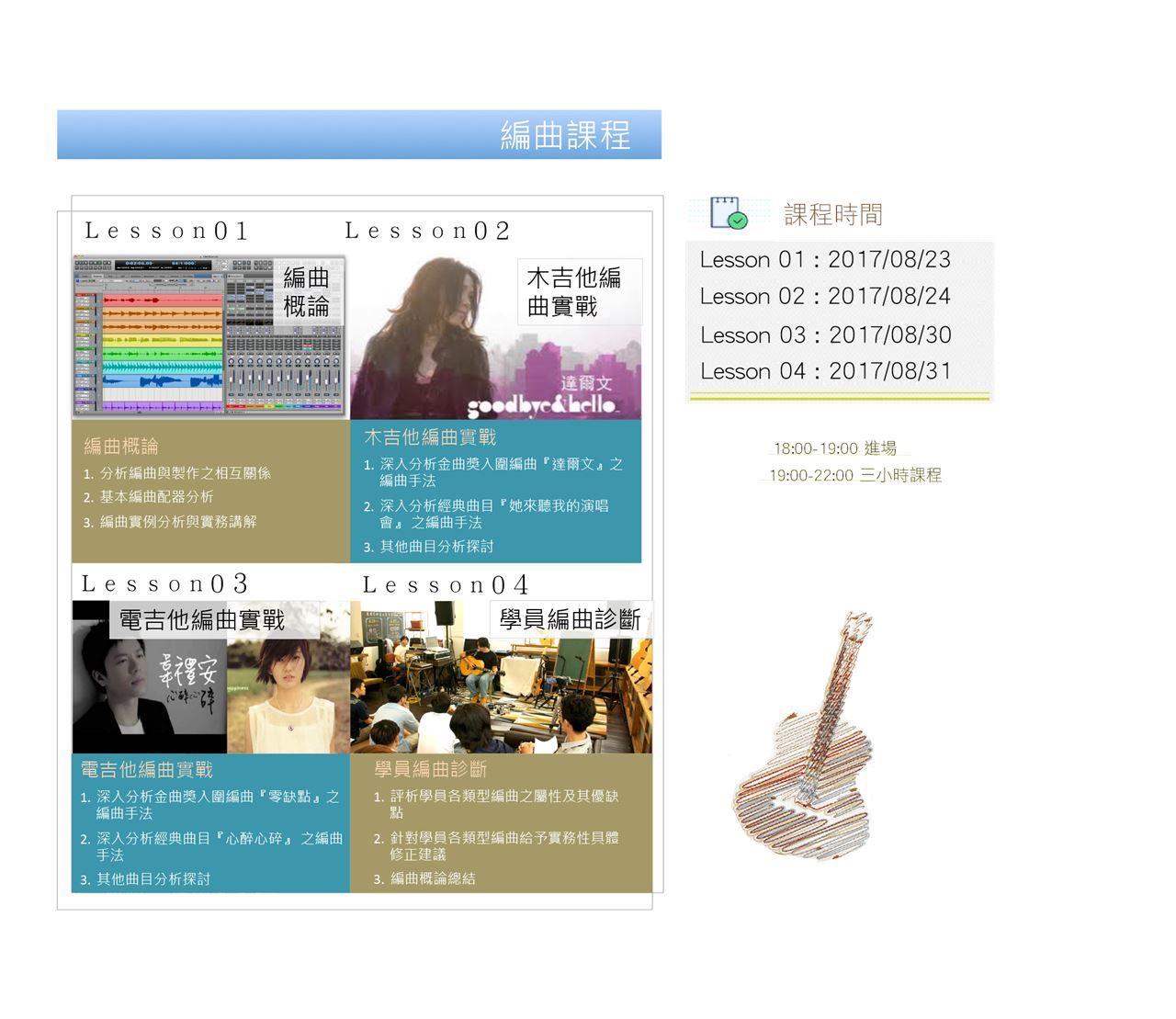Click the 編曲課程 blue header banner
The image size is (1176, 1019).
pos(358,135)
